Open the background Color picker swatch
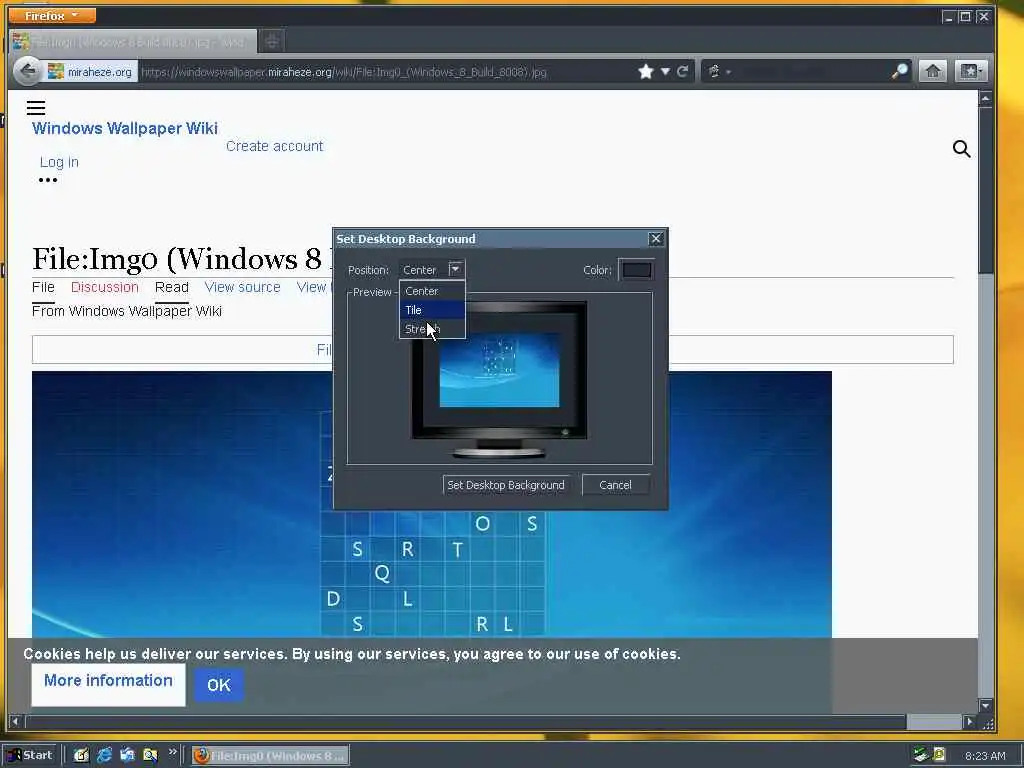Screen dimensions: 1024x768 (636, 270)
